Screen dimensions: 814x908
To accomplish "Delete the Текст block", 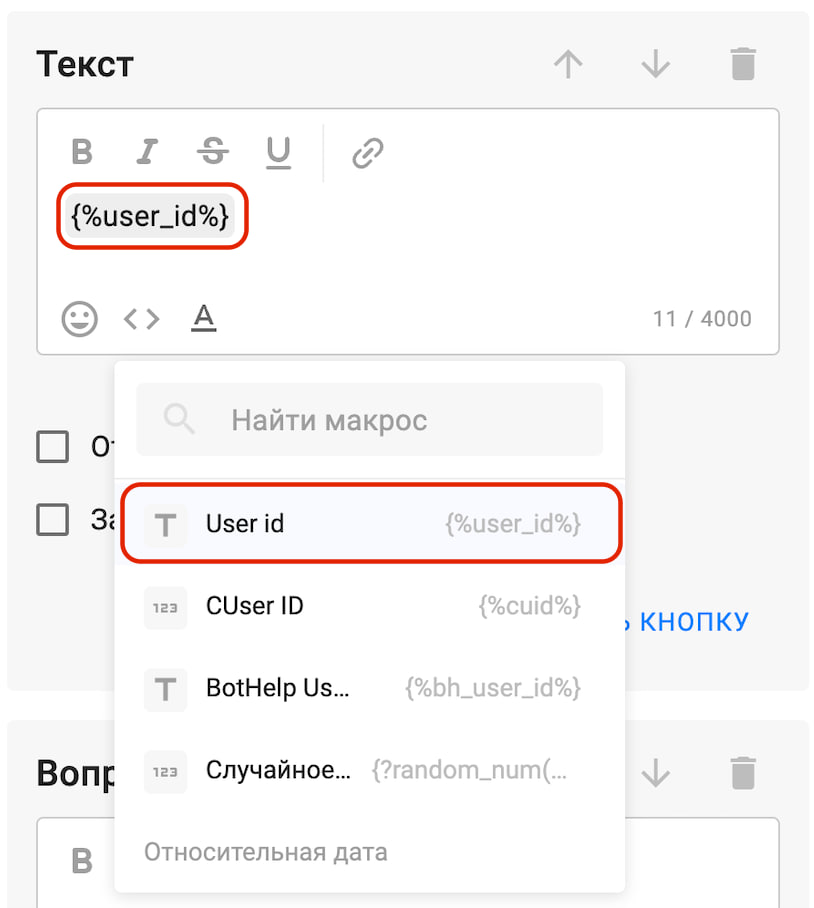I will pyautogui.click(x=743, y=65).
